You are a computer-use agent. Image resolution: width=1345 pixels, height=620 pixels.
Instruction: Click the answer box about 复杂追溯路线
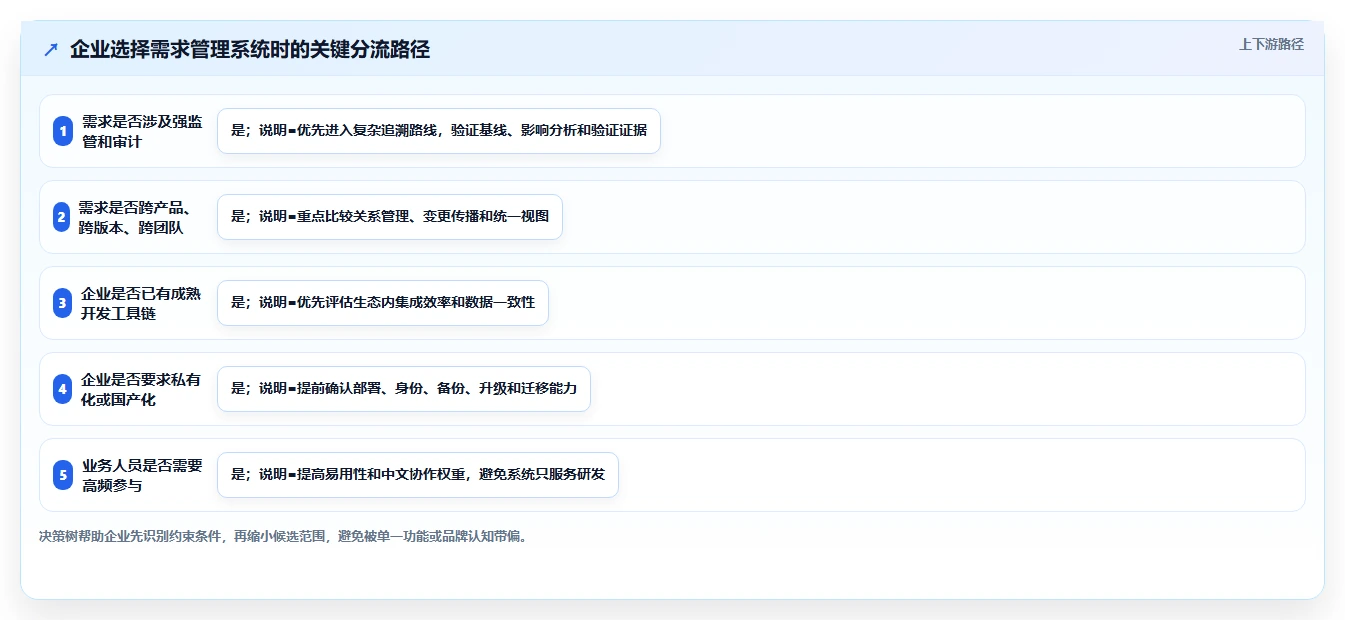pyautogui.click(x=439, y=131)
